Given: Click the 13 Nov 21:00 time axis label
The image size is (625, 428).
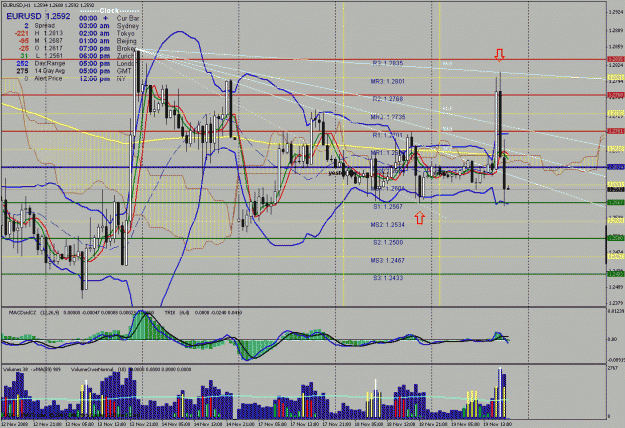Looking at the screenshot, I should coord(145,424).
